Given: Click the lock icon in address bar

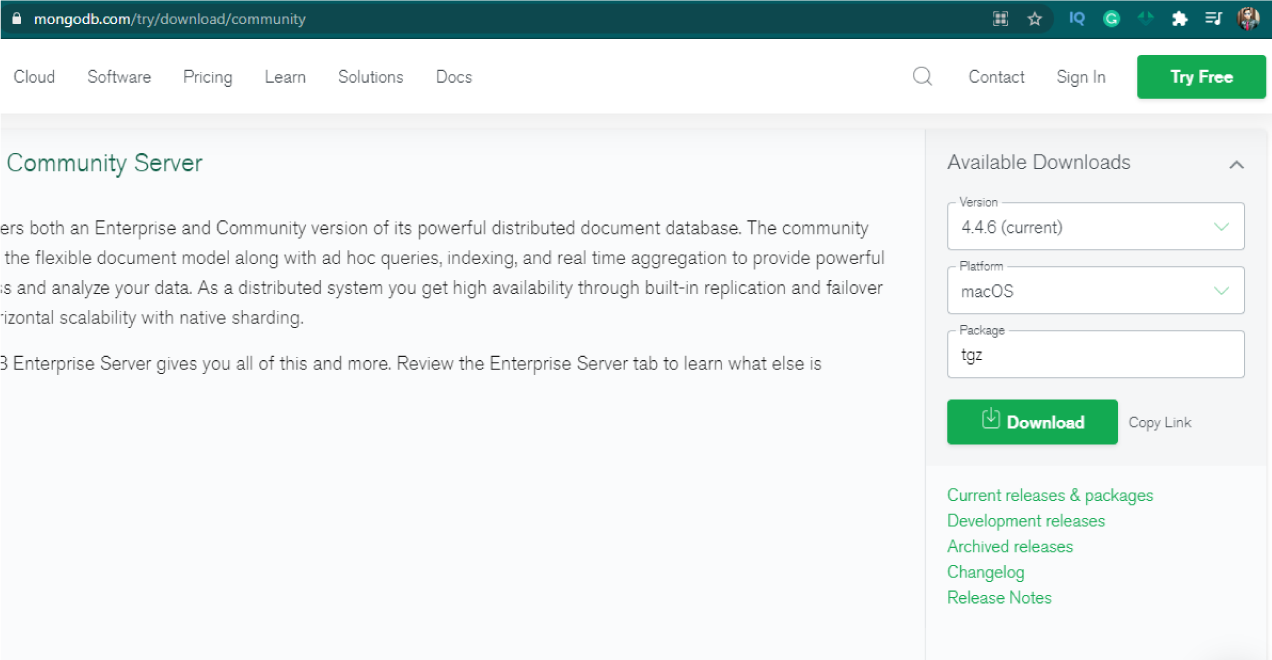Looking at the screenshot, I should [15, 19].
